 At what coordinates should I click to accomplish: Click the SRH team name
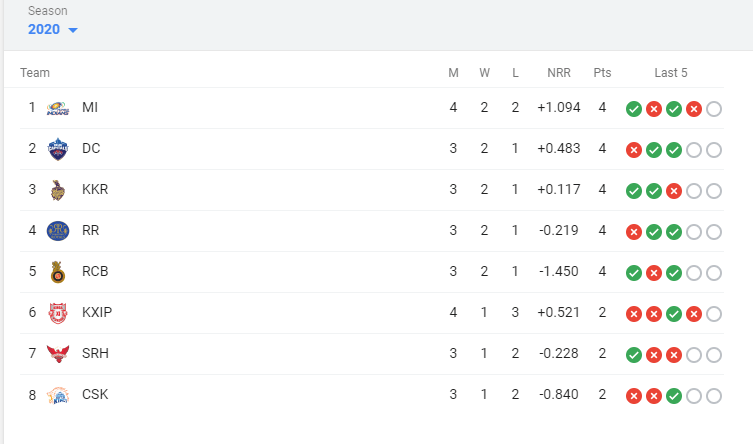pyautogui.click(x=95, y=354)
